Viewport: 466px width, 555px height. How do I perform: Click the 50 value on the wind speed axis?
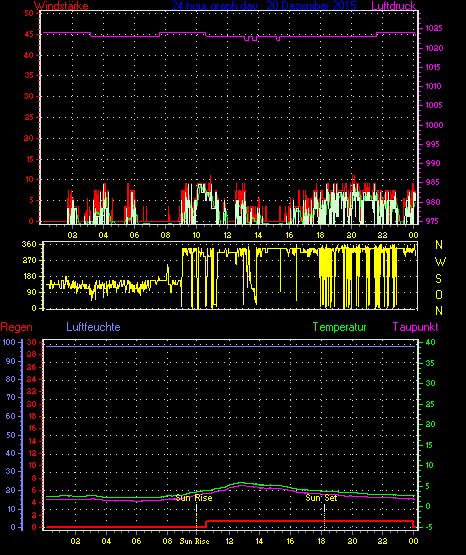[29, 13]
